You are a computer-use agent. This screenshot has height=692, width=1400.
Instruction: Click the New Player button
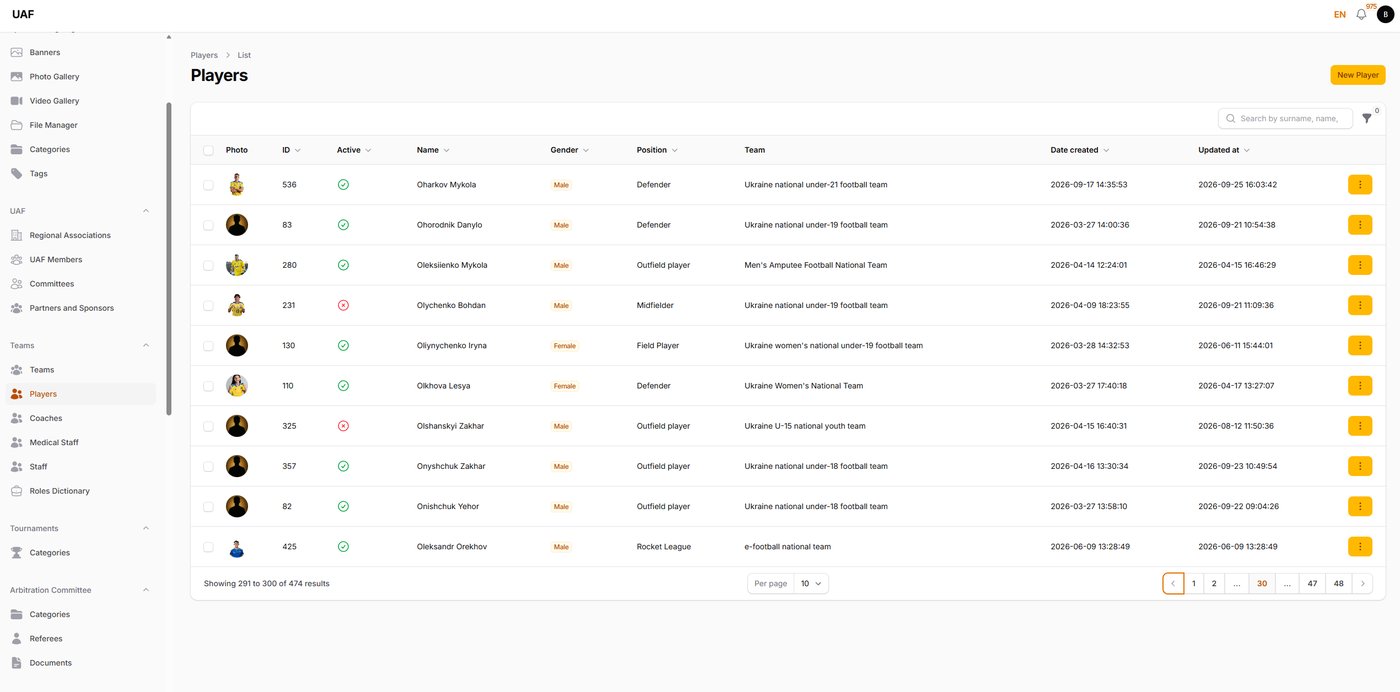1358,75
